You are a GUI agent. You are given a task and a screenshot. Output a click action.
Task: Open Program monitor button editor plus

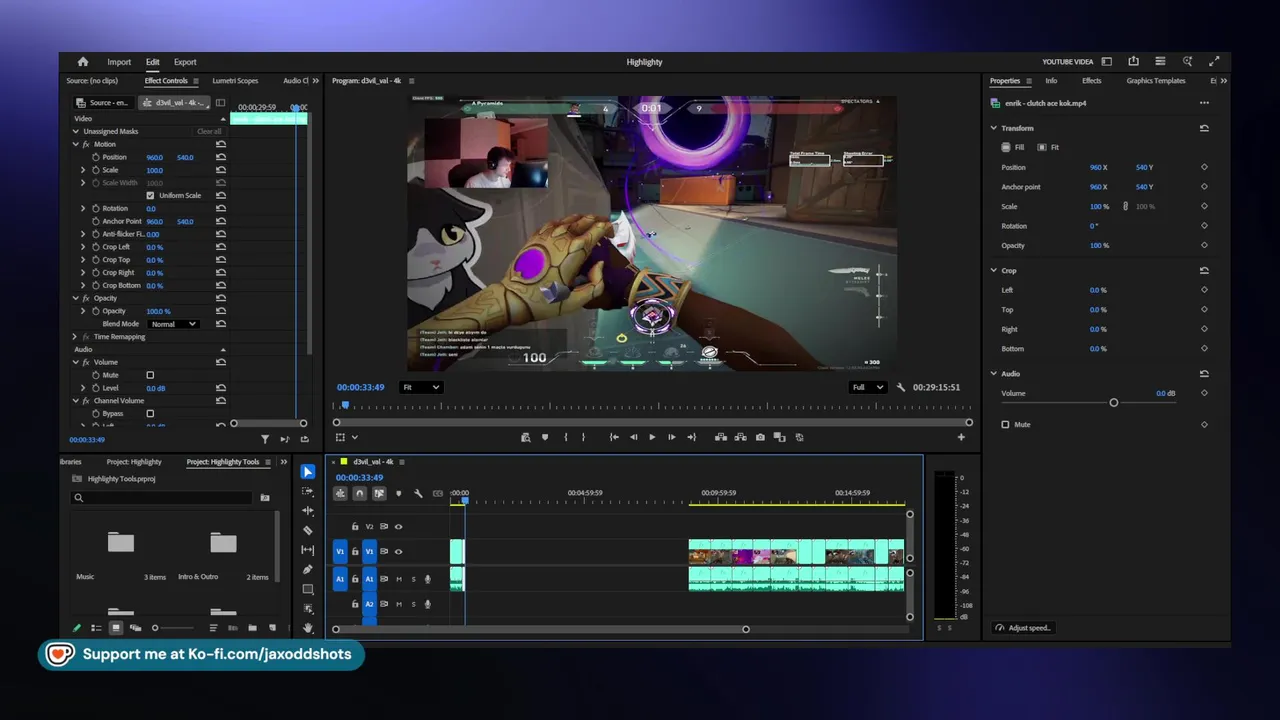click(961, 437)
